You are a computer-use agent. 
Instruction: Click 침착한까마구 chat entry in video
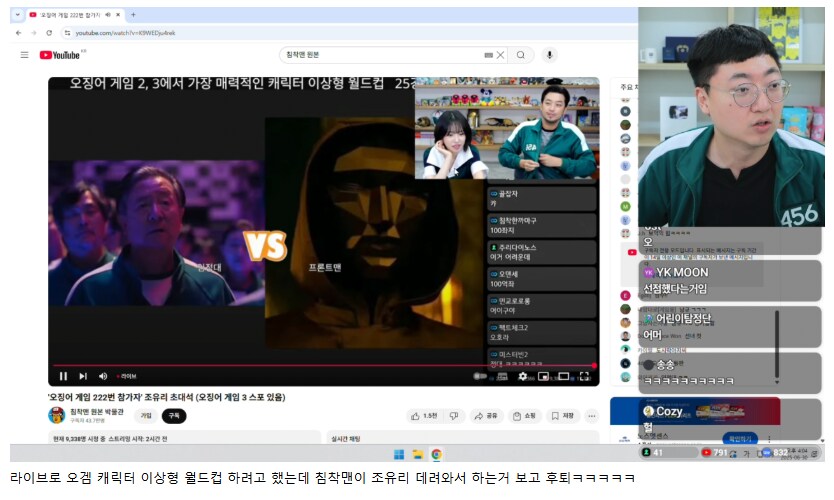coord(541,225)
